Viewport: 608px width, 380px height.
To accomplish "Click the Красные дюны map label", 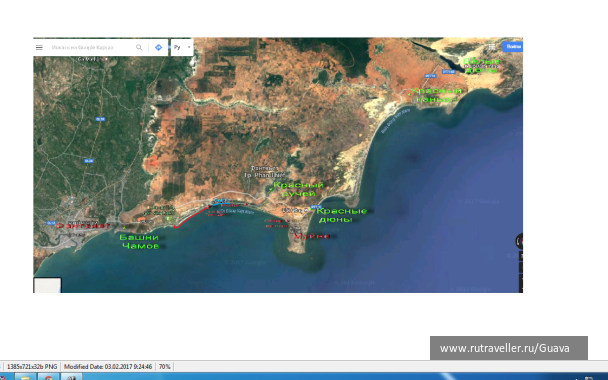I will pos(341,215).
